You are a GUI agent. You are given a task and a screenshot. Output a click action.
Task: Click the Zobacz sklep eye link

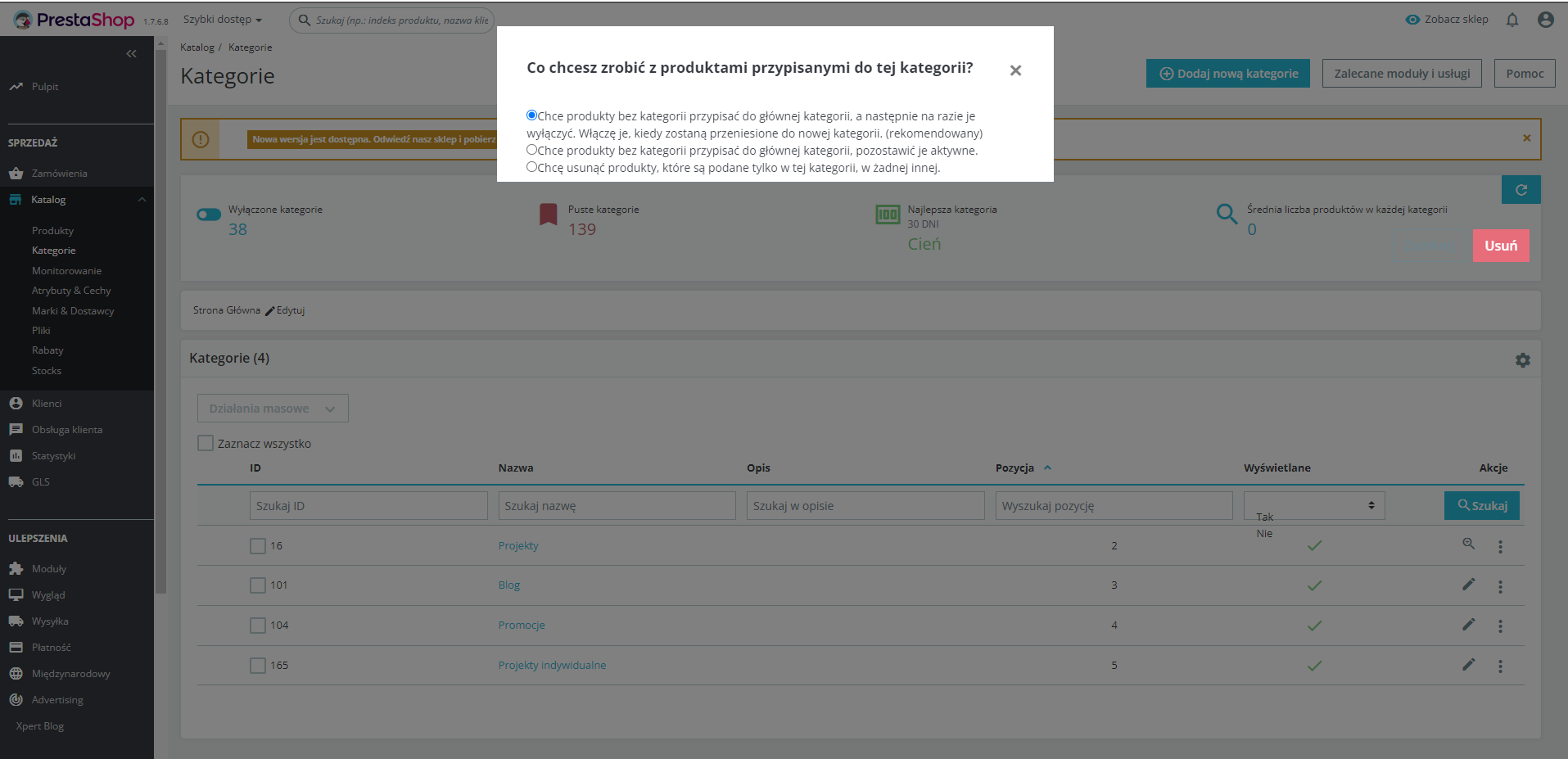coord(1447,20)
